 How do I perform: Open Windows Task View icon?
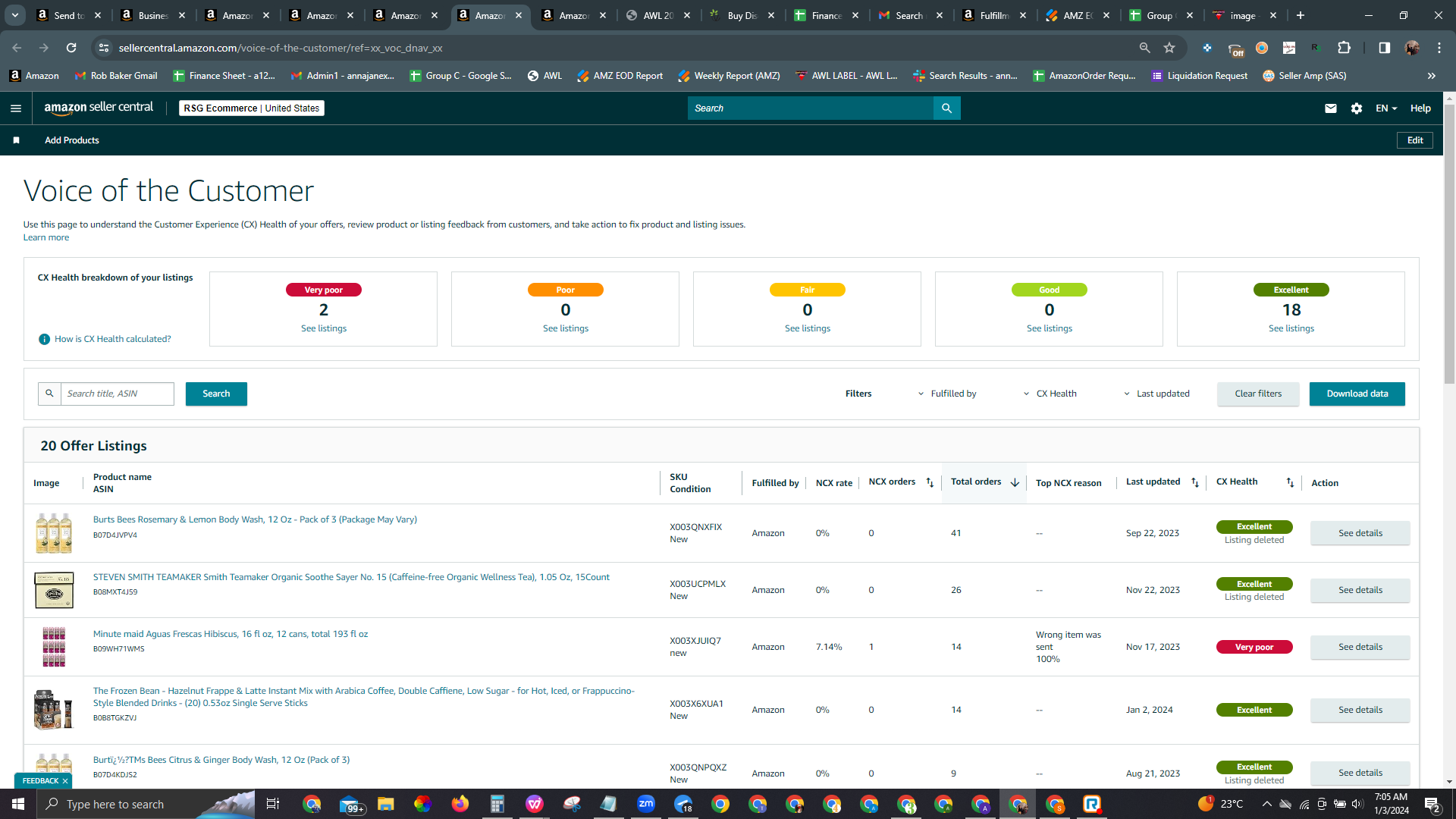click(273, 804)
